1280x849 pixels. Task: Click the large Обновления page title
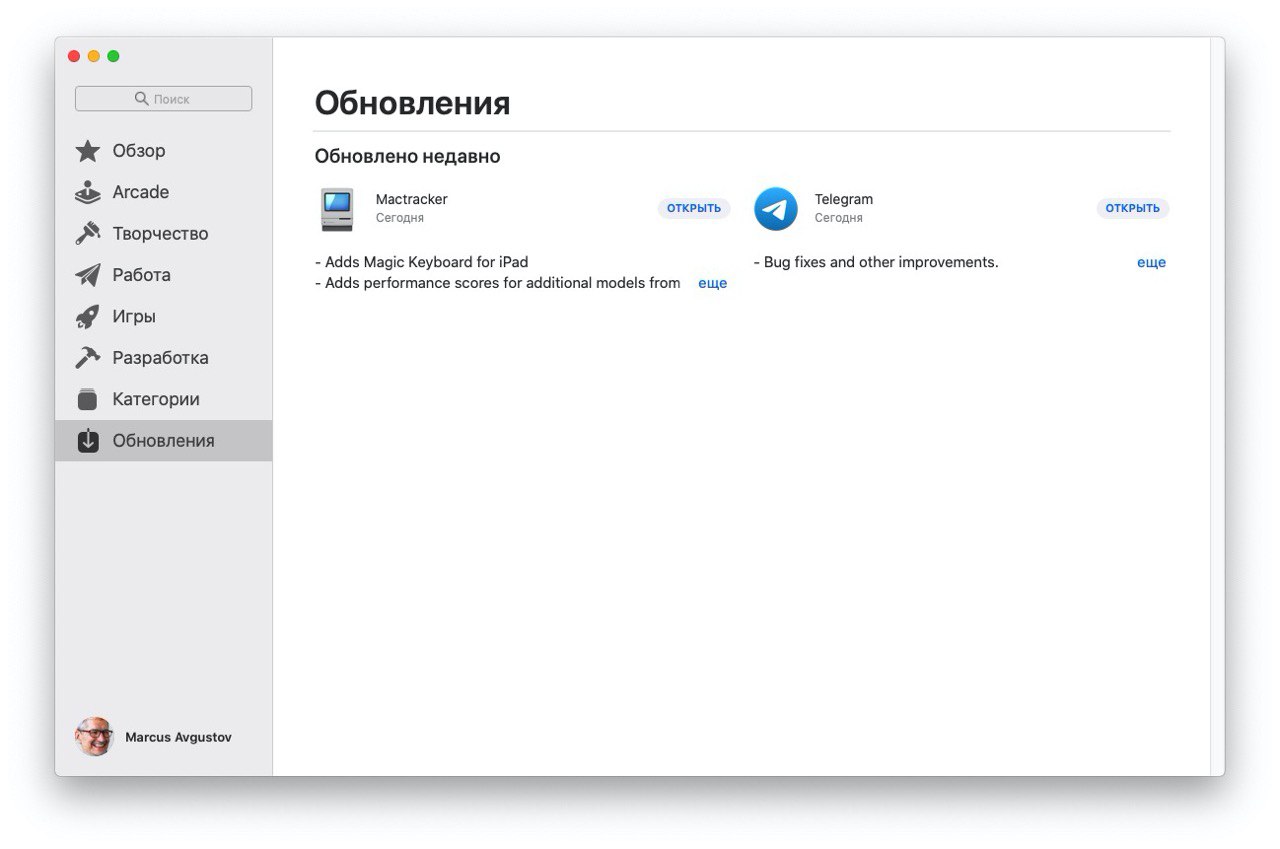(x=413, y=103)
